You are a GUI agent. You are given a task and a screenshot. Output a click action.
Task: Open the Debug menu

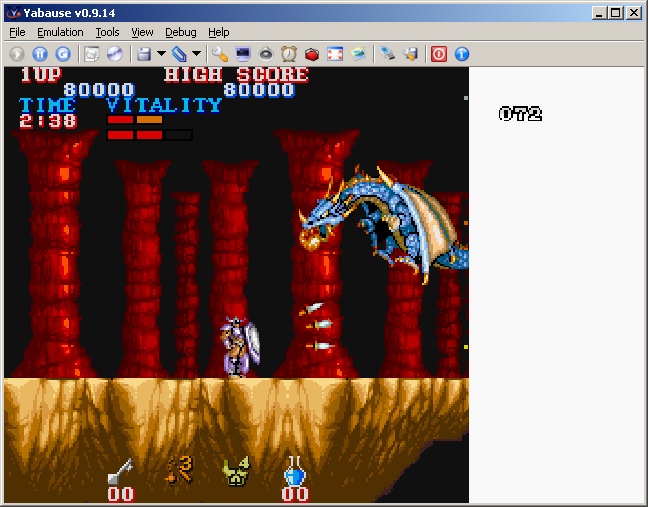[x=181, y=32]
